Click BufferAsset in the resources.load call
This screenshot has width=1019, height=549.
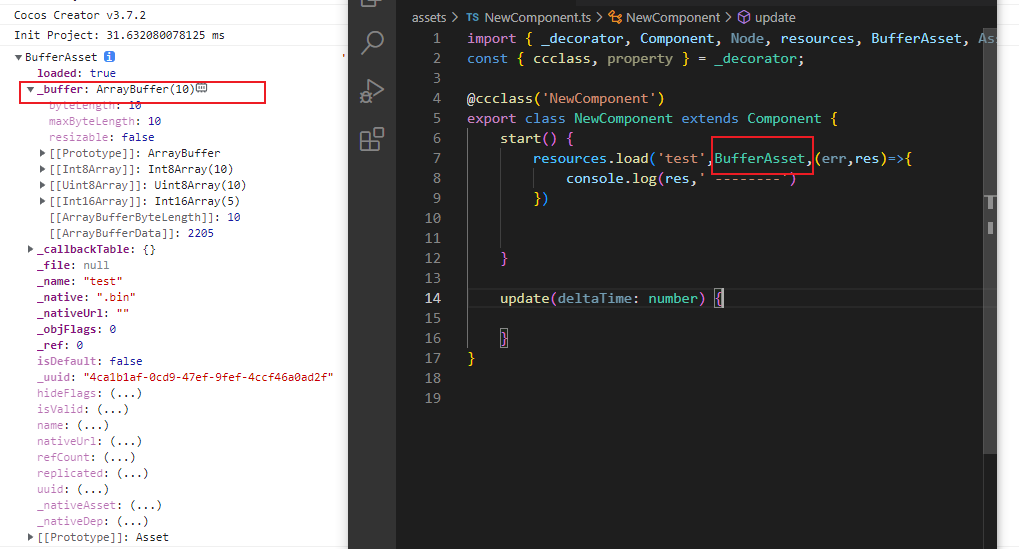pos(760,159)
